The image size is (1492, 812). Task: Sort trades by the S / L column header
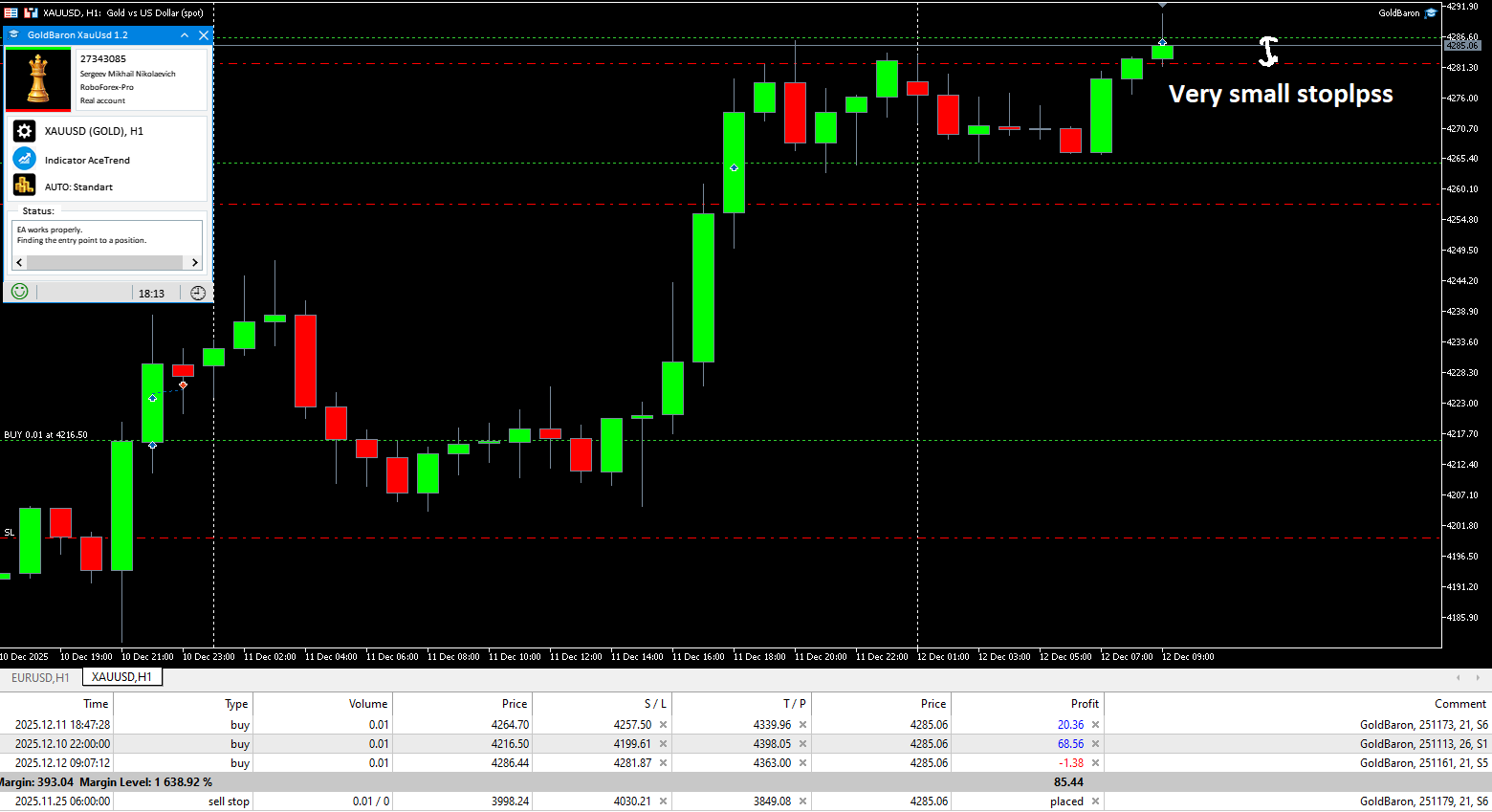pyautogui.click(x=602, y=703)
